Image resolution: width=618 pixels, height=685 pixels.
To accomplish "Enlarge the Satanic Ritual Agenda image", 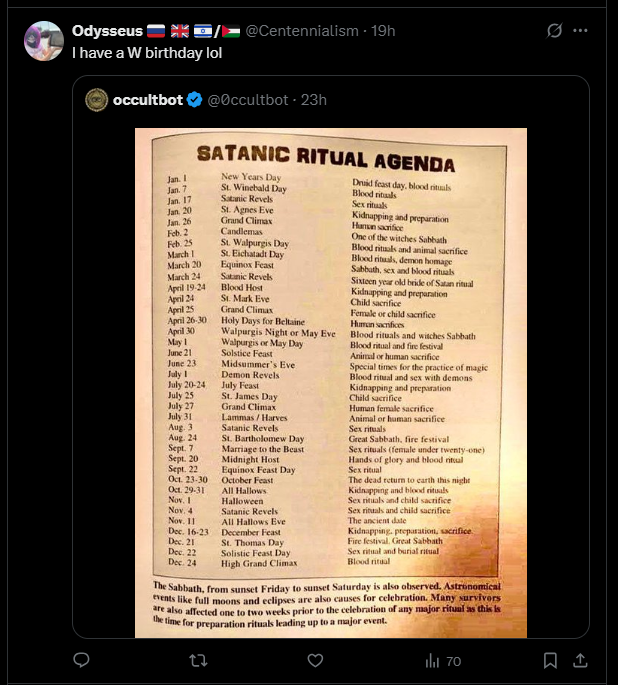I will coord(331,383).
